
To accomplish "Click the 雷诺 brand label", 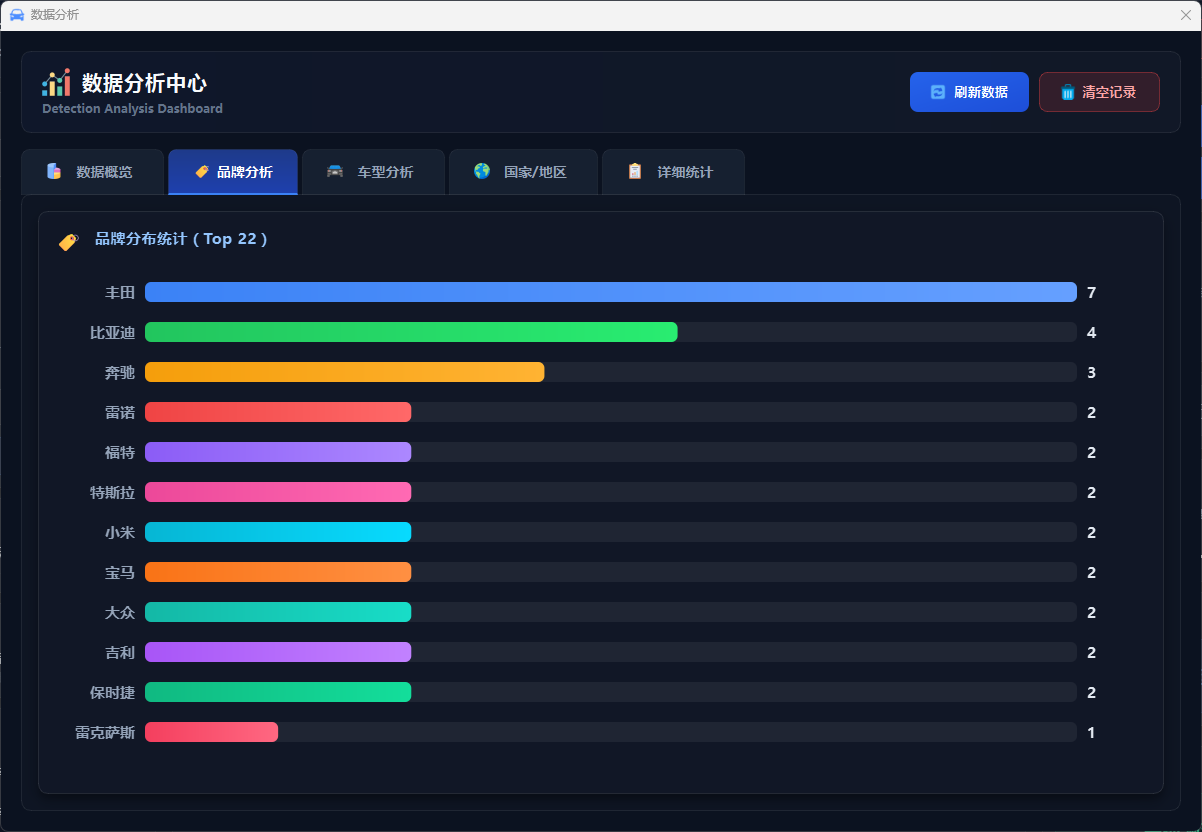I will pos(120,412).
